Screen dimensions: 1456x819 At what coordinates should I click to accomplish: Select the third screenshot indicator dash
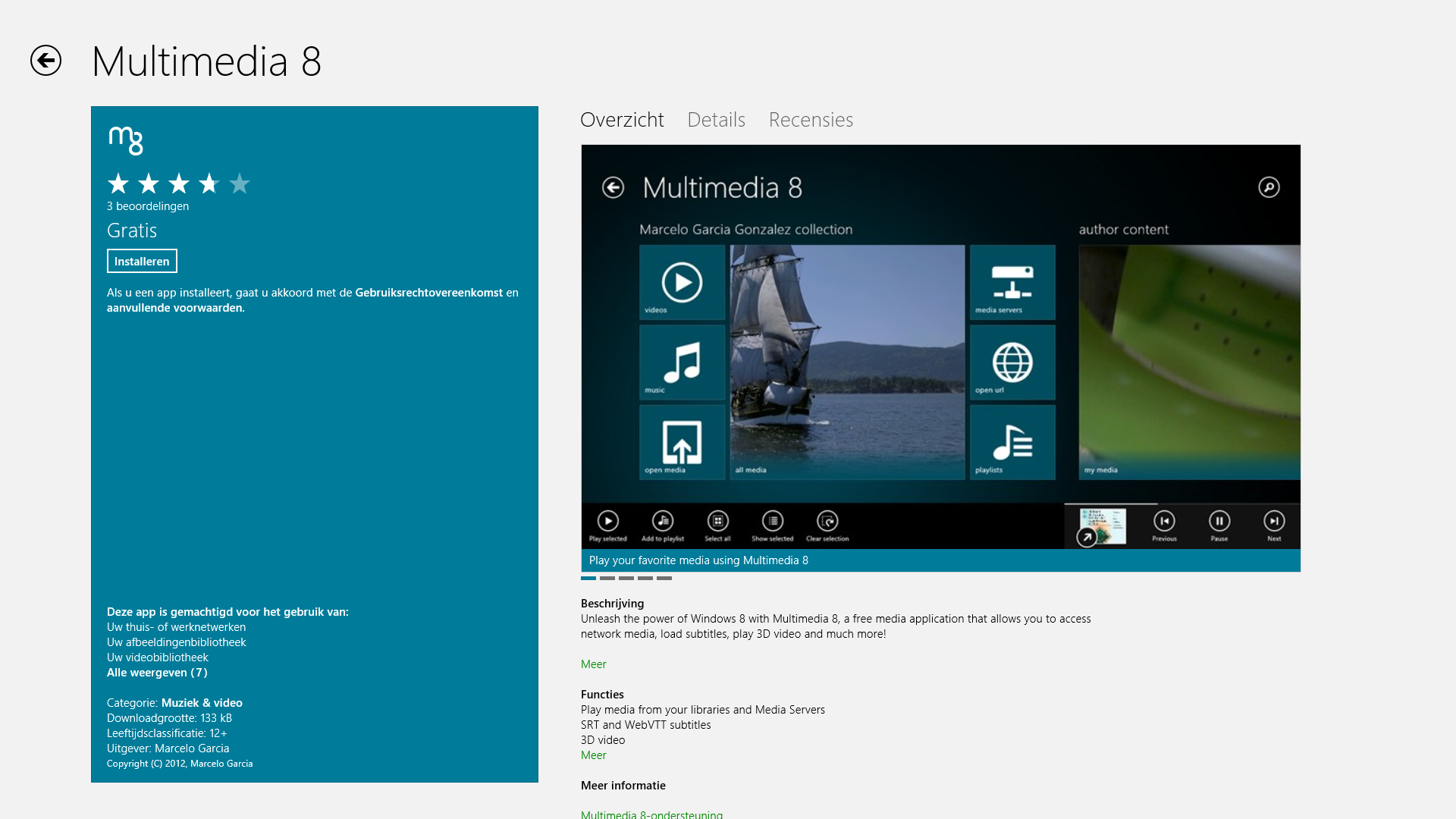pyautogui.click(x=626, y=578)
